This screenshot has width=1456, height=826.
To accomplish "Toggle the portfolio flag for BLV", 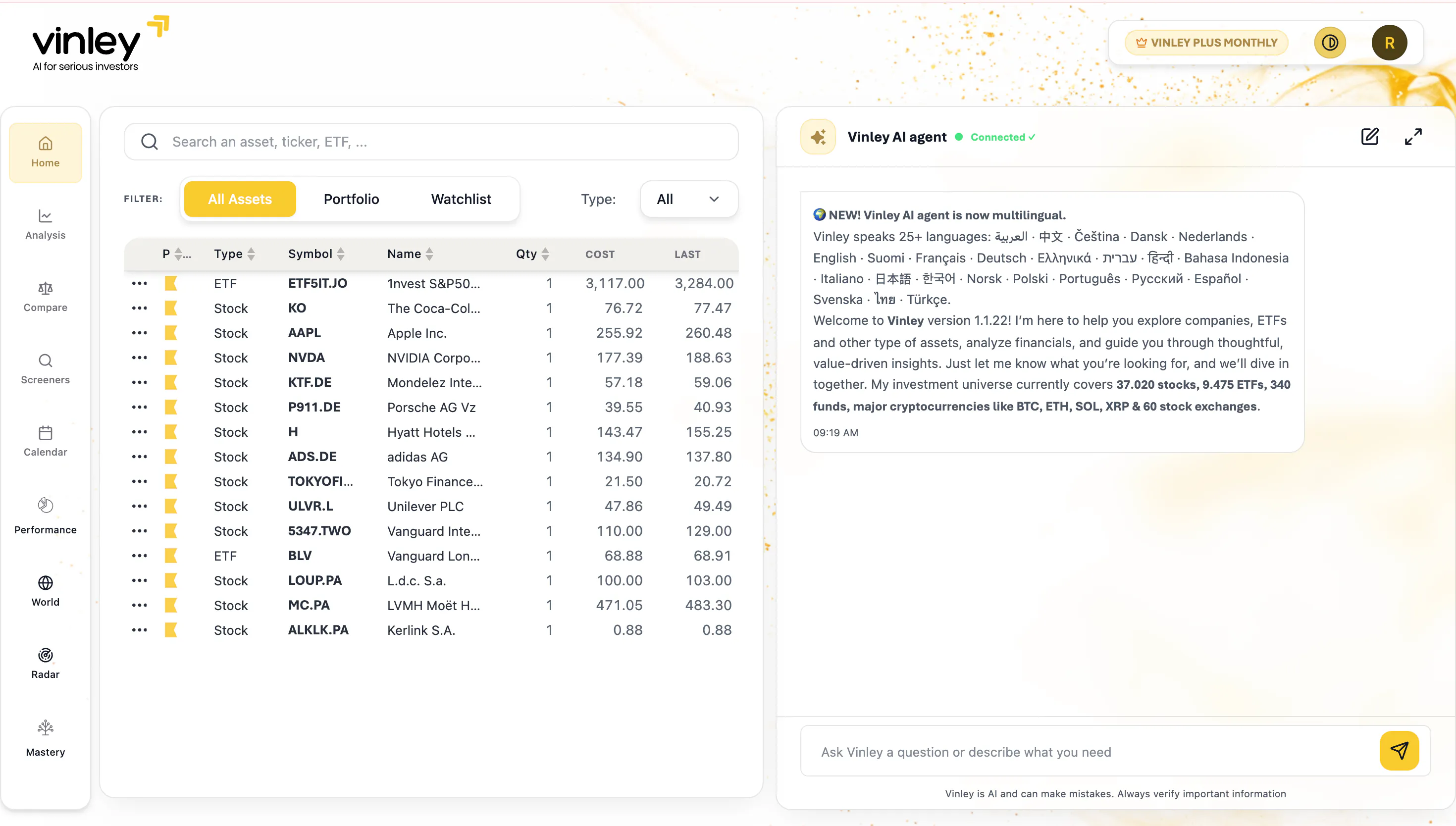I will [171, 556].
